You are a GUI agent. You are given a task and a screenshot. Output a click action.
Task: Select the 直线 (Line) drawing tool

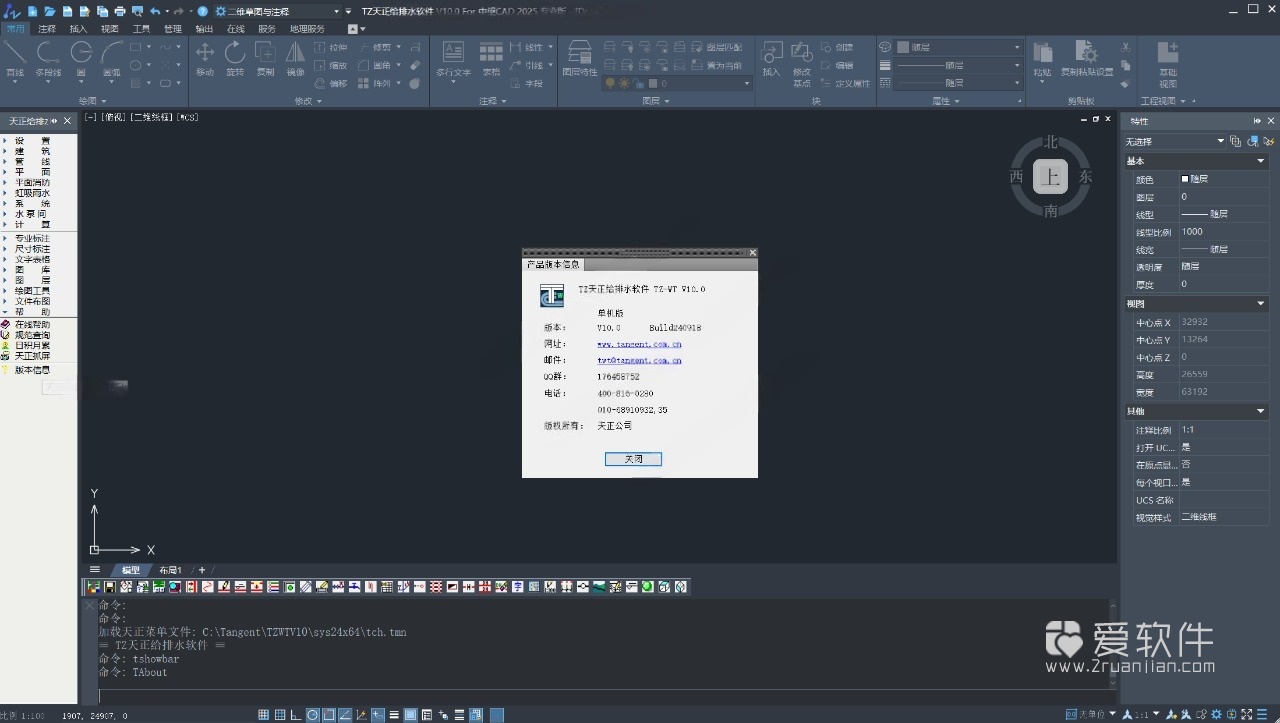point(15,59)
